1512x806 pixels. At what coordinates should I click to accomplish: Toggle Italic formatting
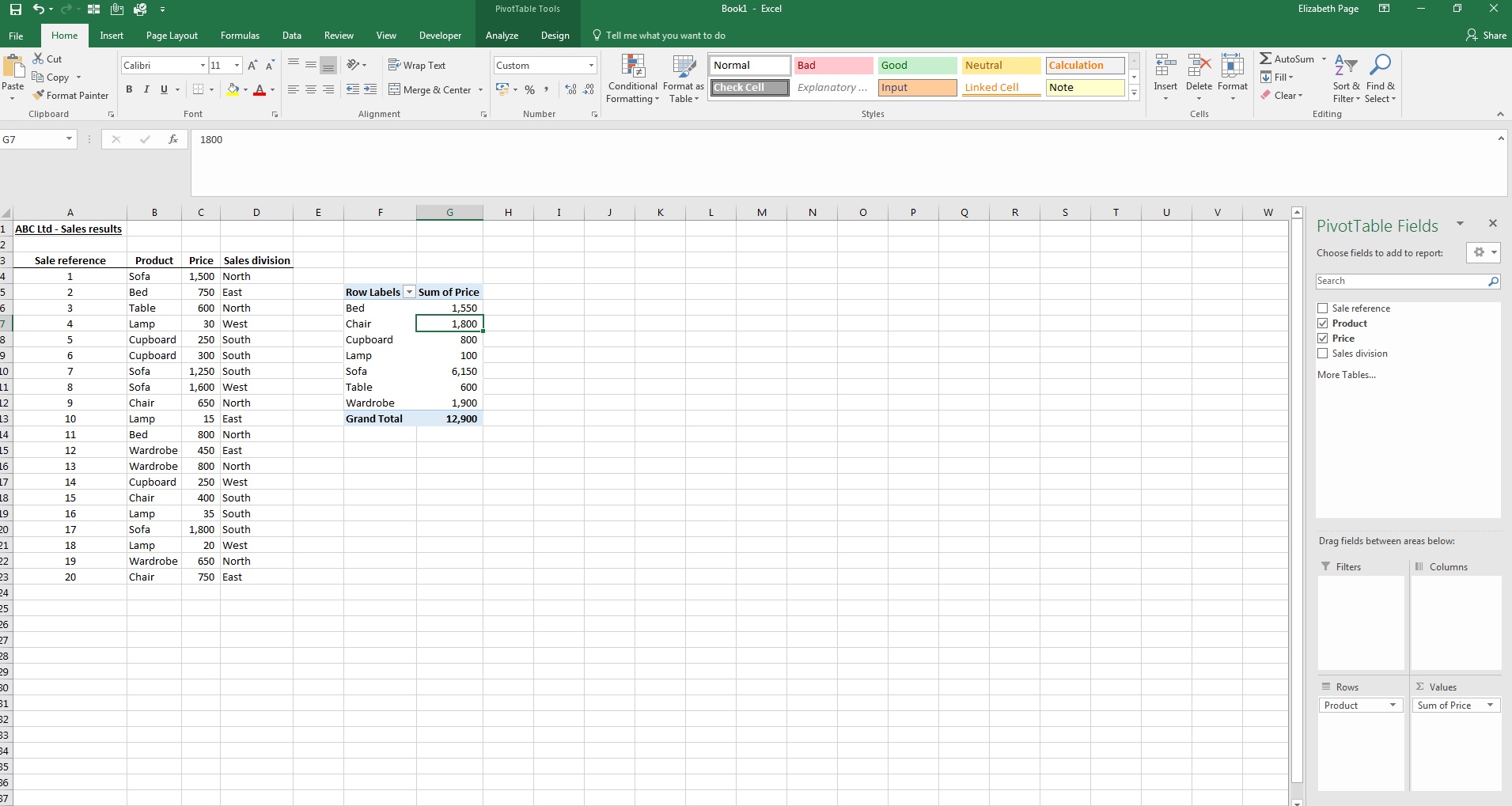(x=146, y=89)
